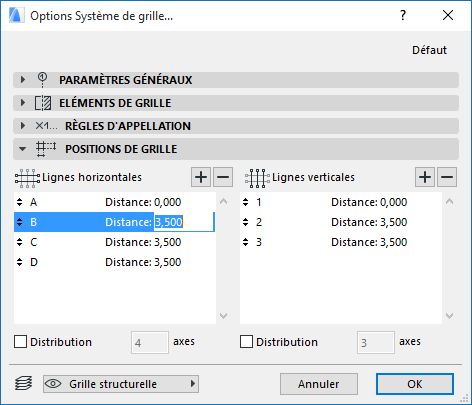Select vertical line 1 row
The image size is (472, 405).
341,202
